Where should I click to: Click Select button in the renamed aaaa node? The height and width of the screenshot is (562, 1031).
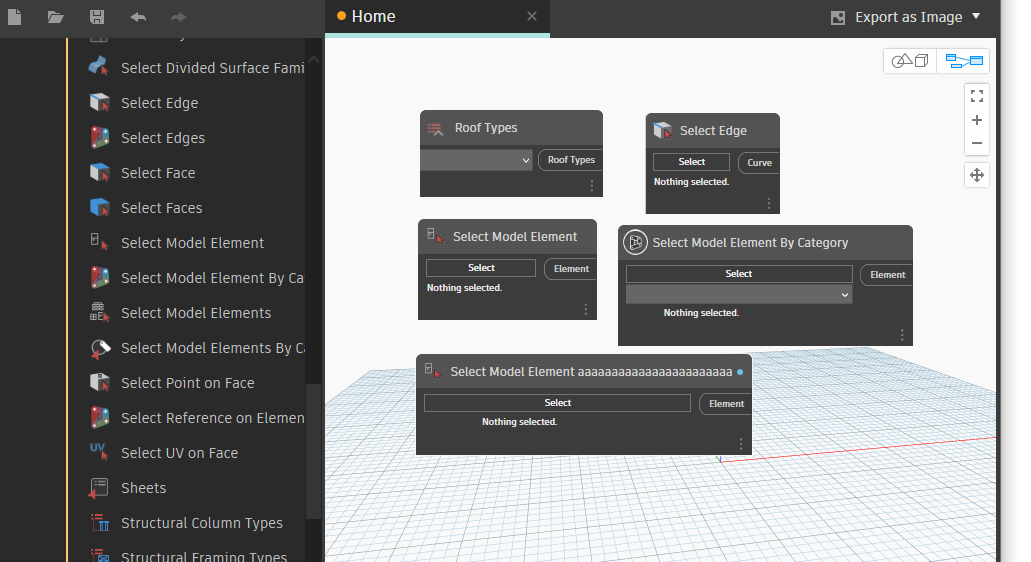[x=558, y=403]
